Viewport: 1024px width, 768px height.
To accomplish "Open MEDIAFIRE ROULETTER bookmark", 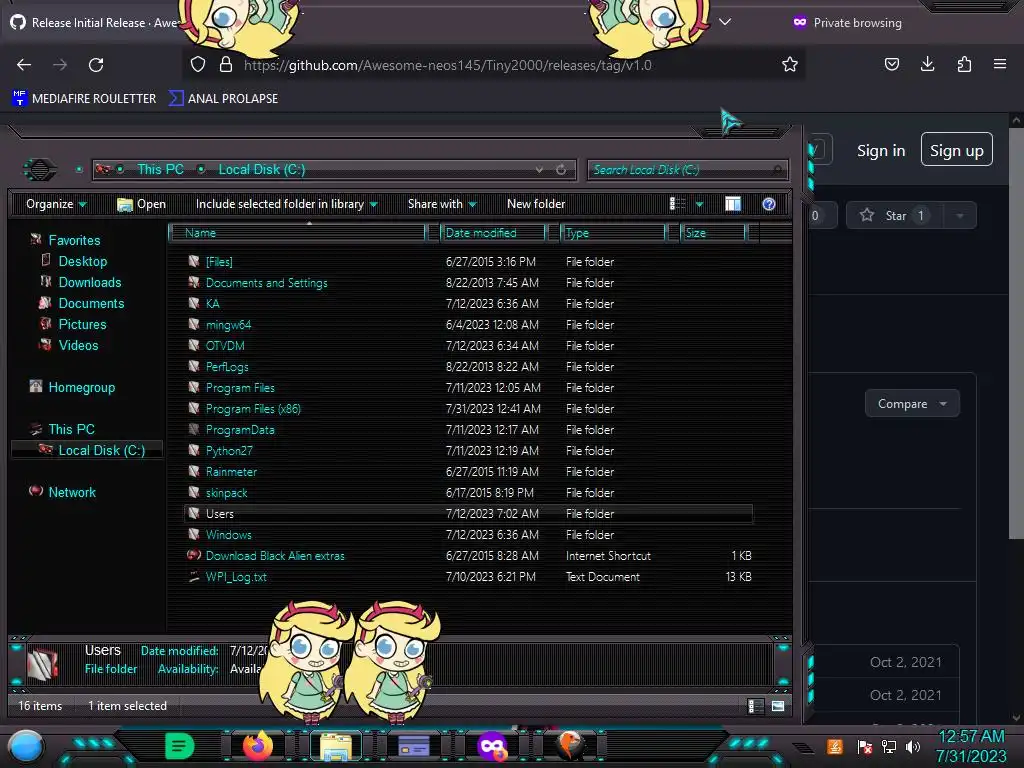I will (84, 99).
